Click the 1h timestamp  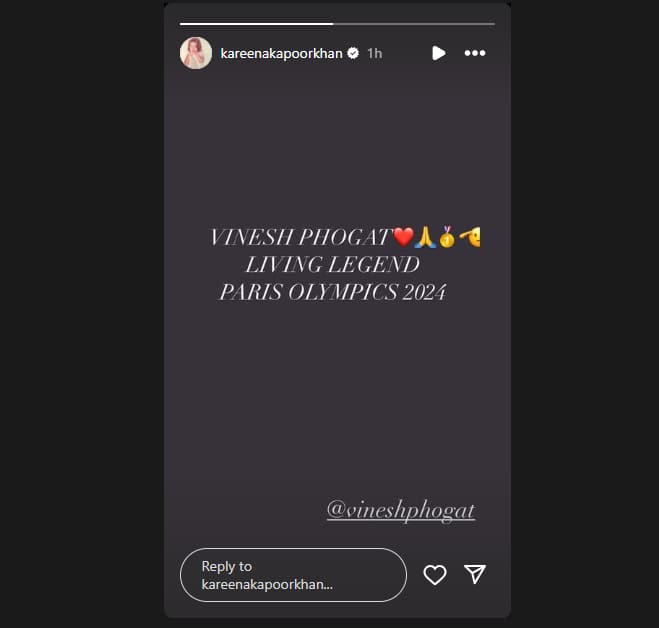(x=374, y=53)
